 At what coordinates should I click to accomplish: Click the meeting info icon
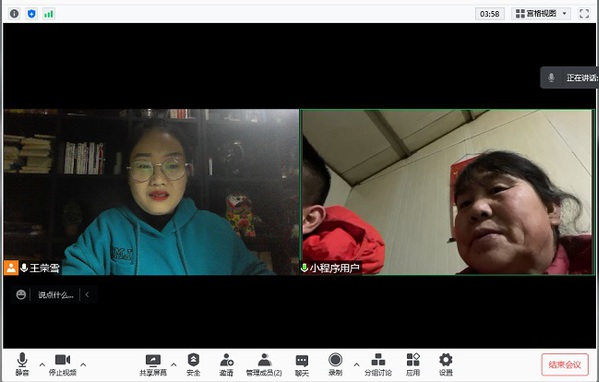(14, 14)
